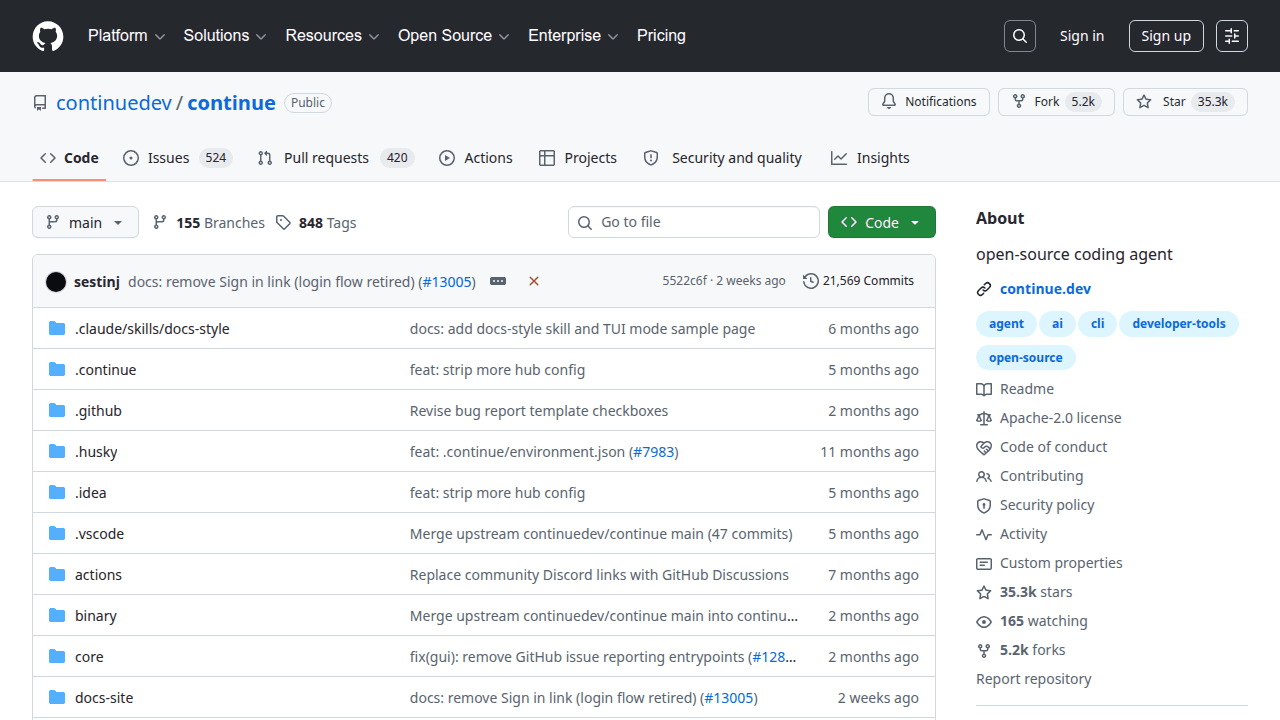Viewport: 1280px width, 720px height.
Task: Switch to the Projects tab
Action: (578, 158)
